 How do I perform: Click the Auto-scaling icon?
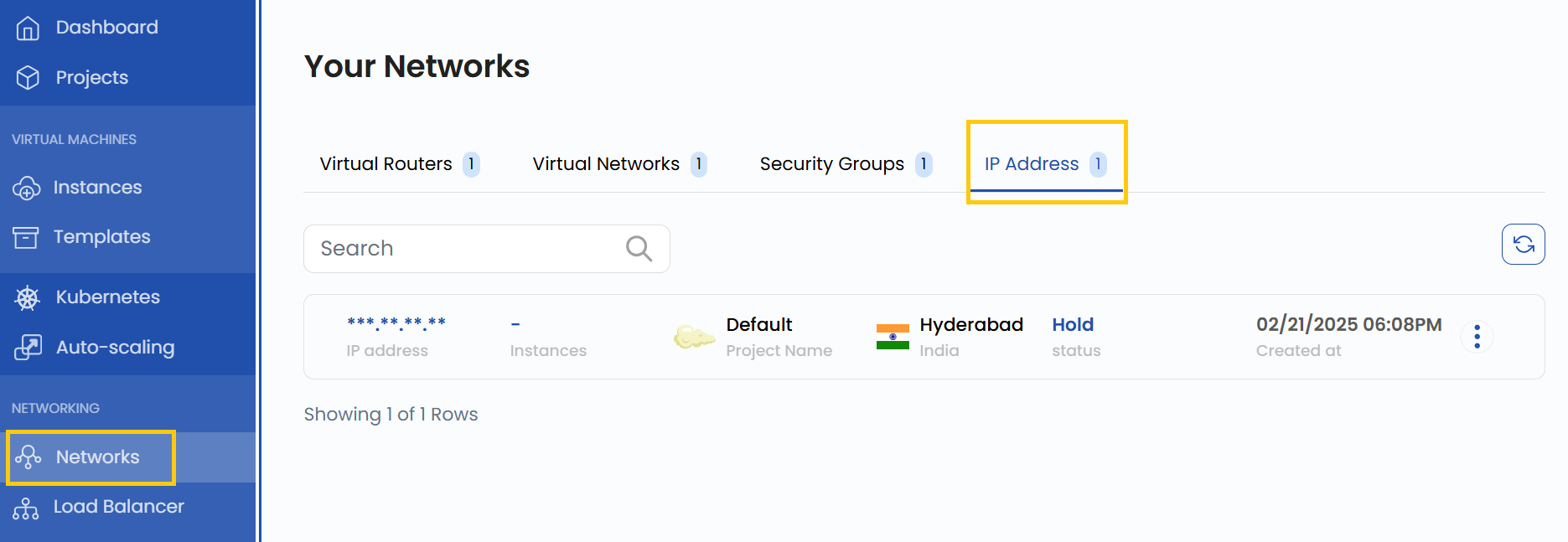28,347
